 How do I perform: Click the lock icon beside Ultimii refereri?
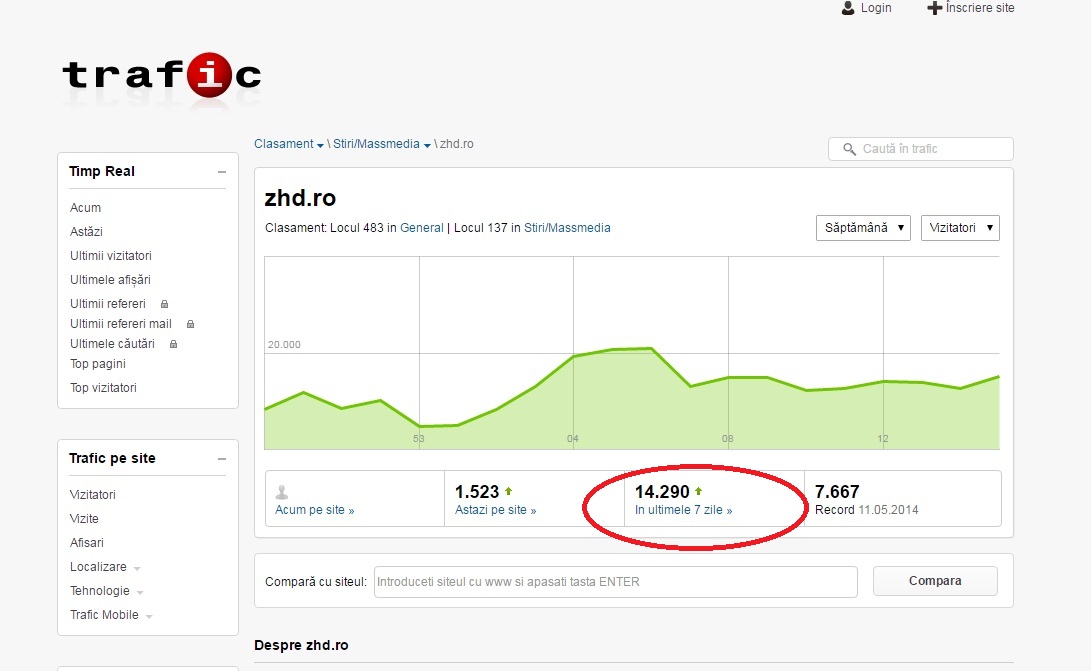(165, 304)
